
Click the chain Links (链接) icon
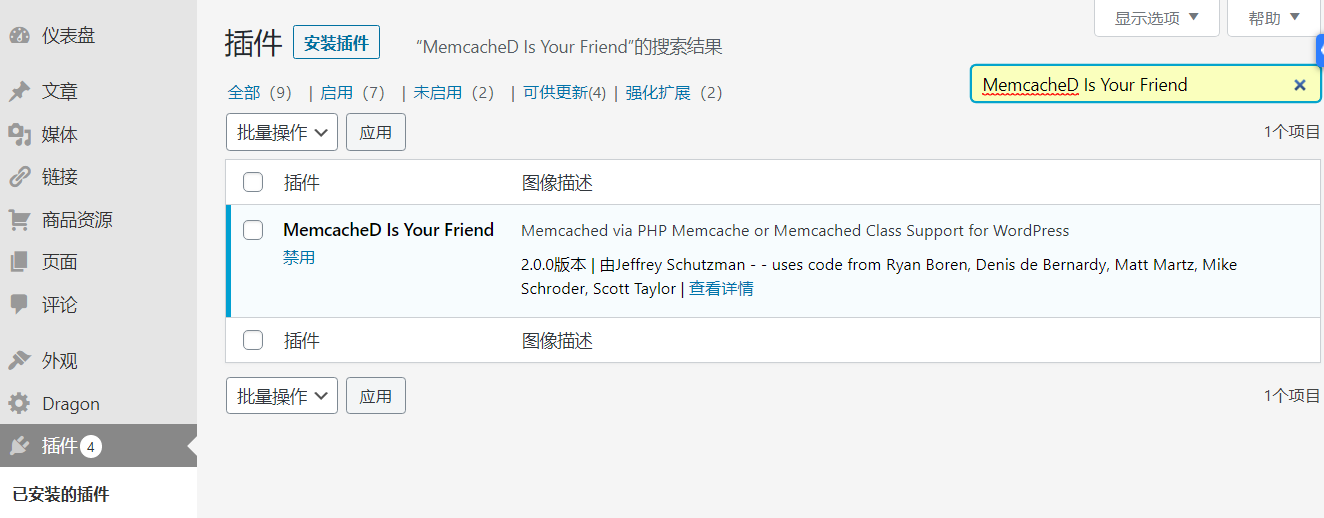pos(19,177)
